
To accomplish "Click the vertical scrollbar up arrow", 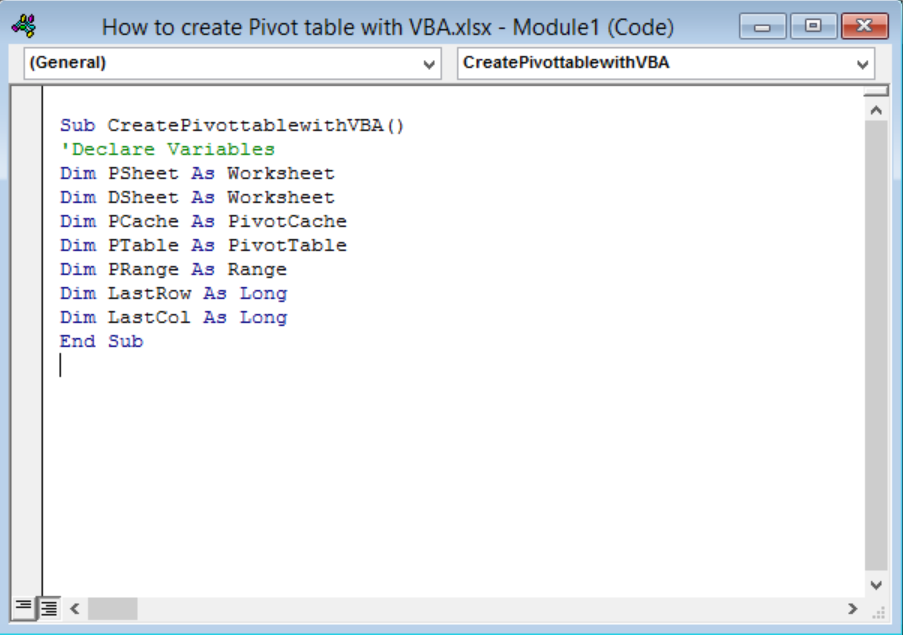I will pyautogui.click(x=876, y=109).
